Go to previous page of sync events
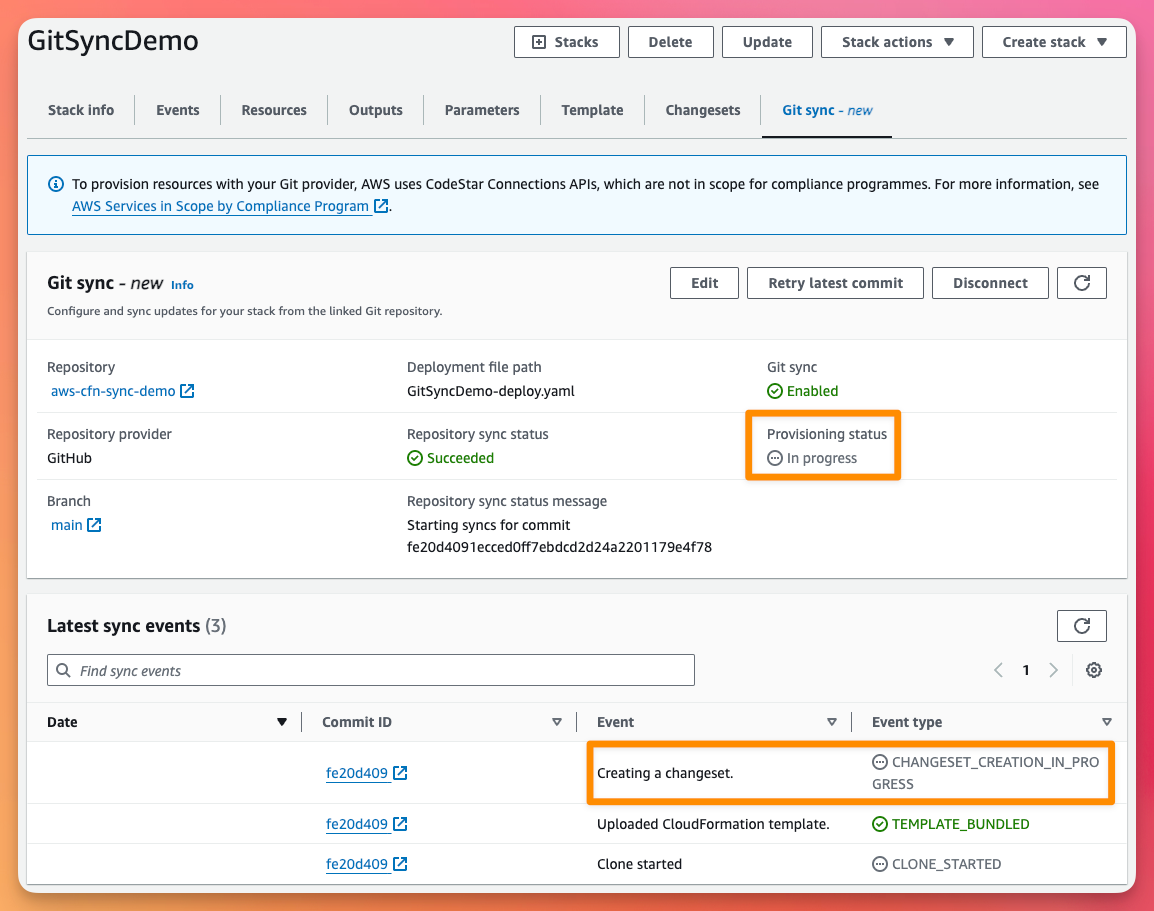Screen dimensions: 1154x911 click(x=999, y=670)
